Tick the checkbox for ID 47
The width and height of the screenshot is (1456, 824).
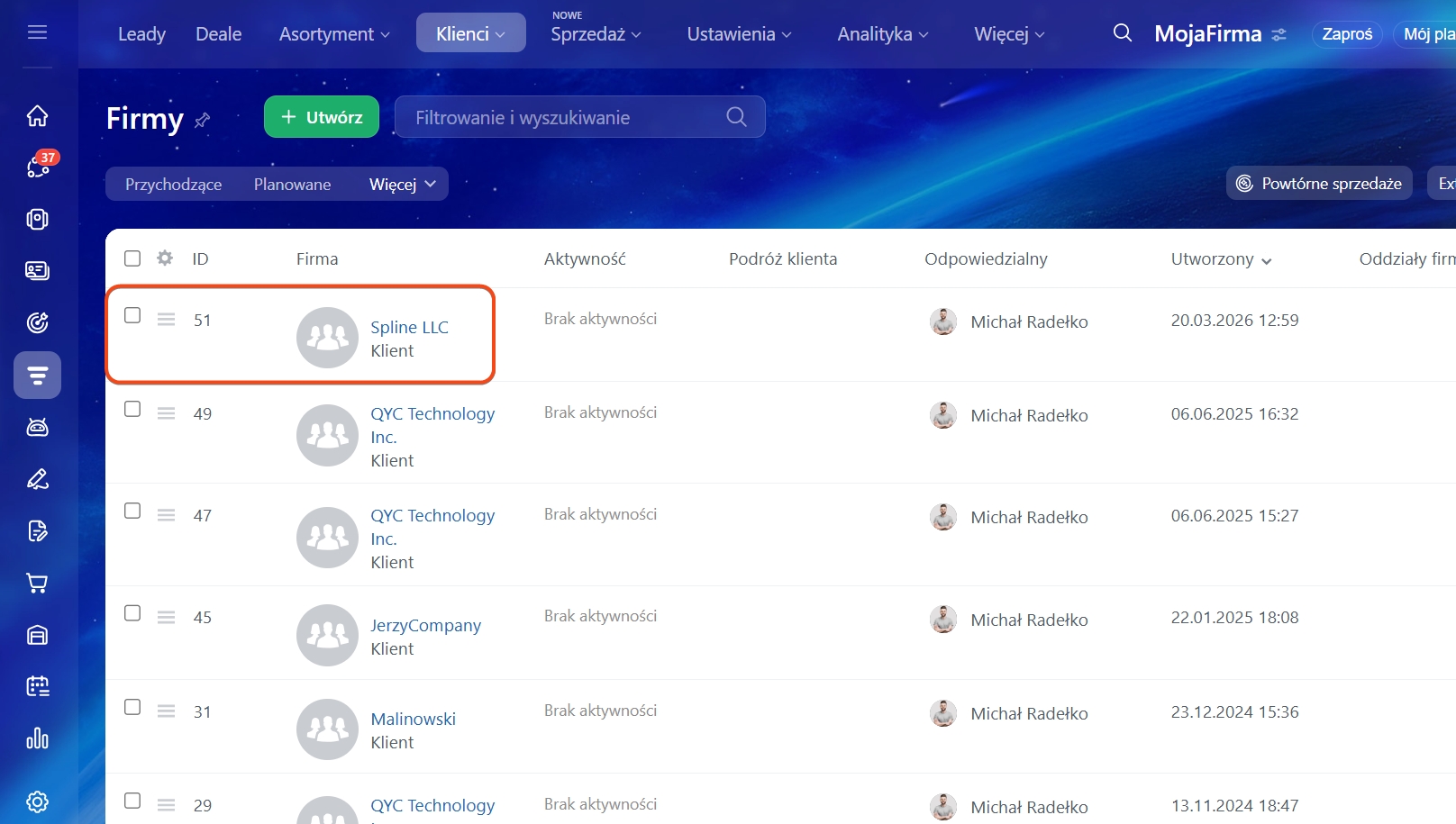[132, 511]
